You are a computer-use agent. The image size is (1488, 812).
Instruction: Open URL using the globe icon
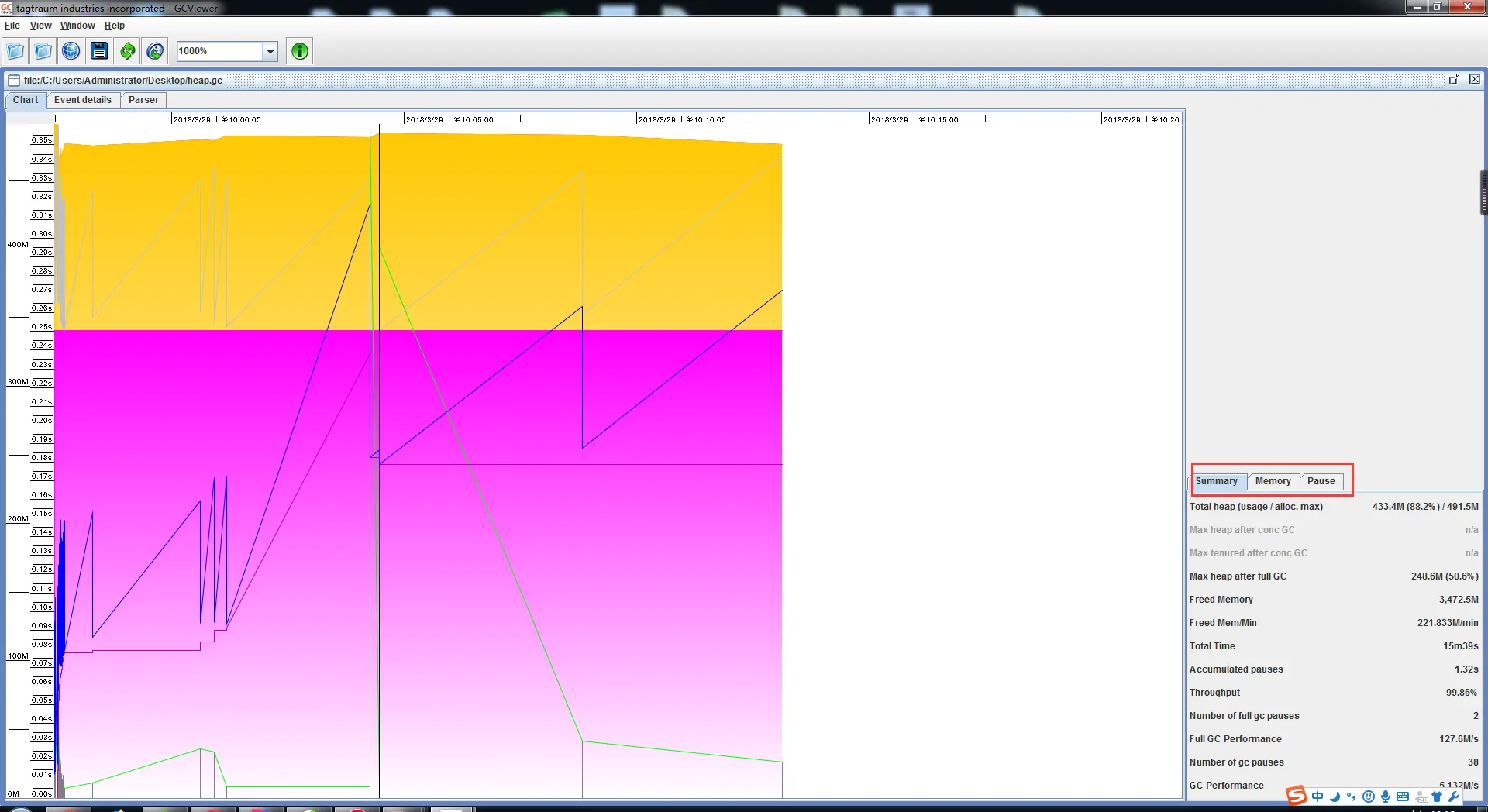(x=71, y=51)
